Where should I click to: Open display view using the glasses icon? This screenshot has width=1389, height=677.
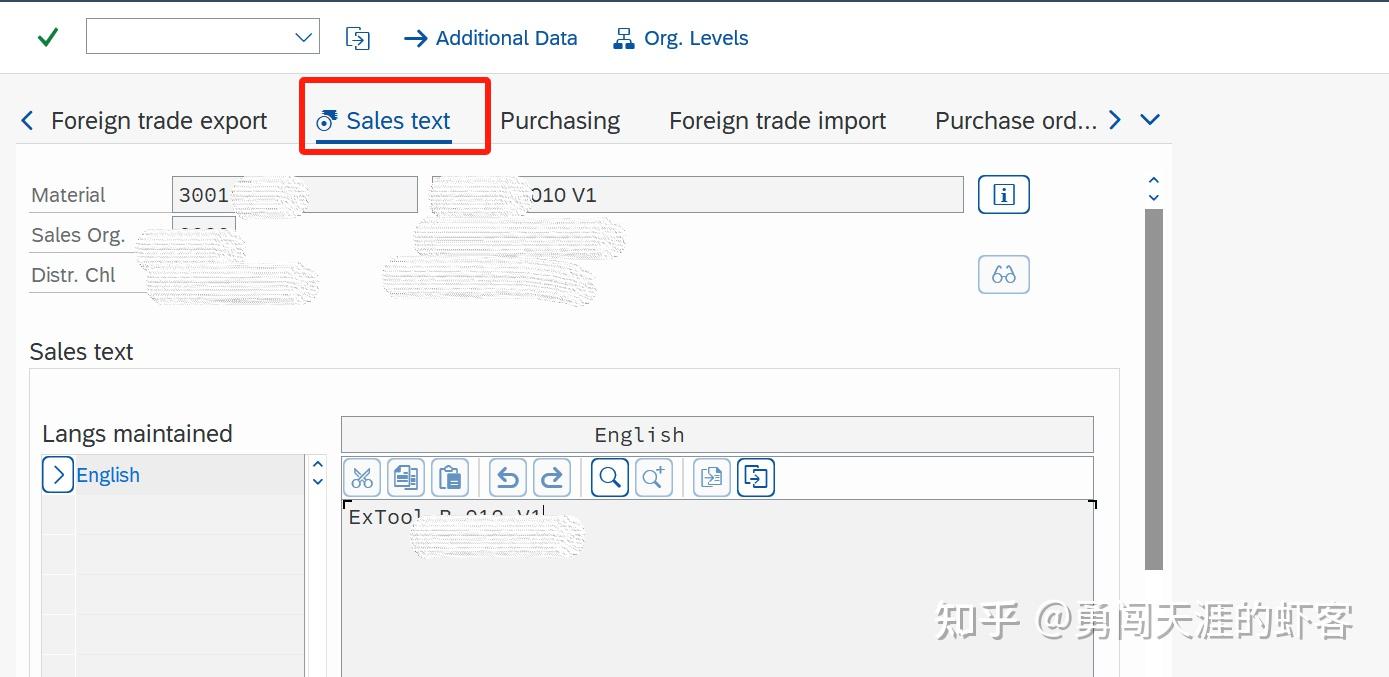click(x=1003, y=274)
